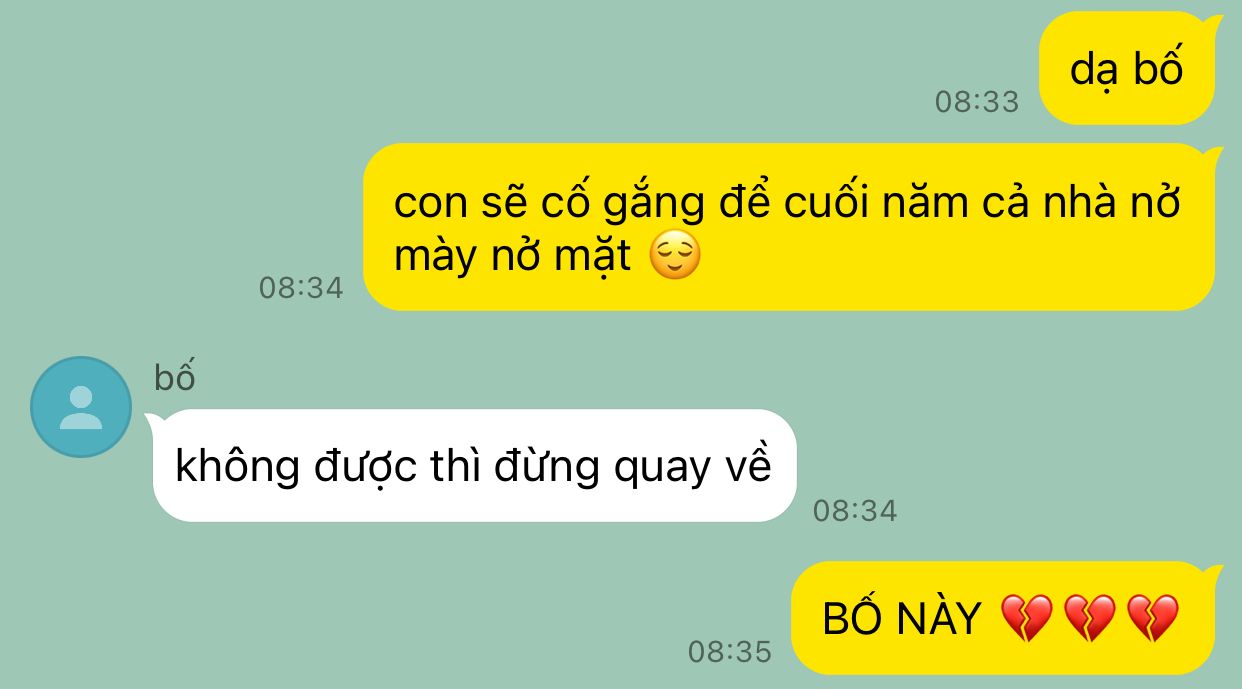The width and height of the screenshot is (1242, 689).
Task: Select the sender name label 'bố'
Action: tap(175, 377)
